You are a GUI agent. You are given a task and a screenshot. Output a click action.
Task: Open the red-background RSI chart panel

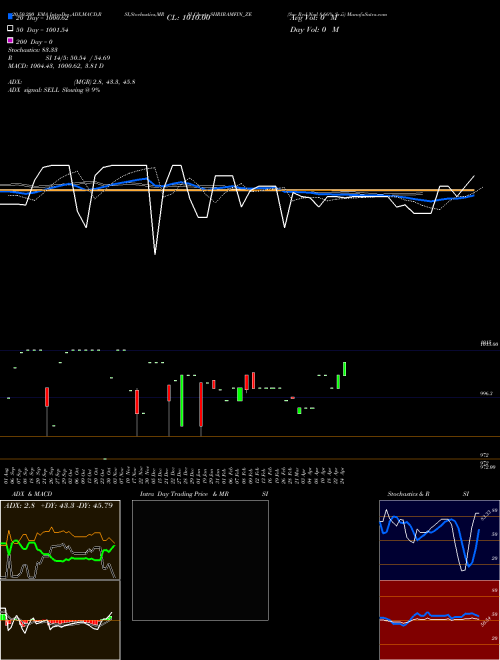pos(439,620)
